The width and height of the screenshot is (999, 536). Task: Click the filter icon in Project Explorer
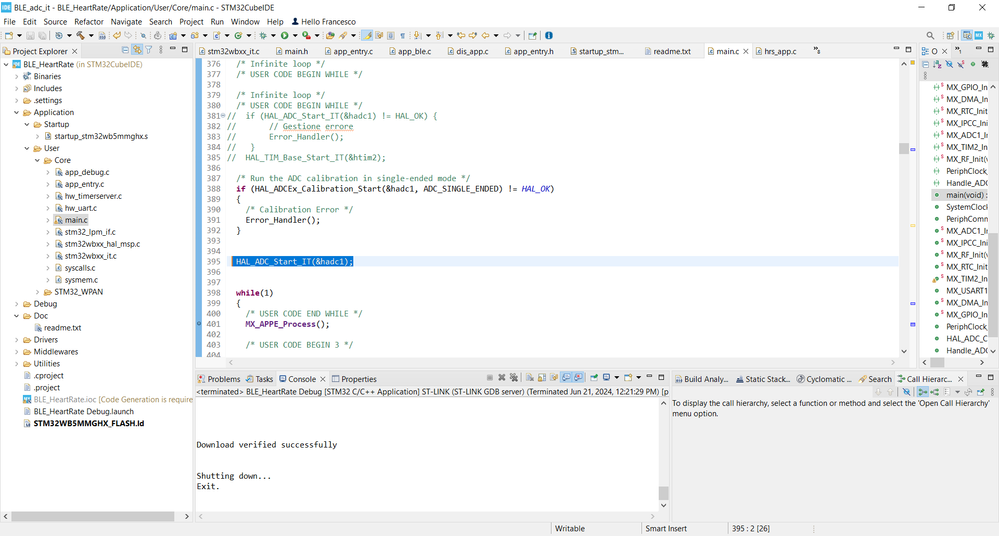[149, 50]
